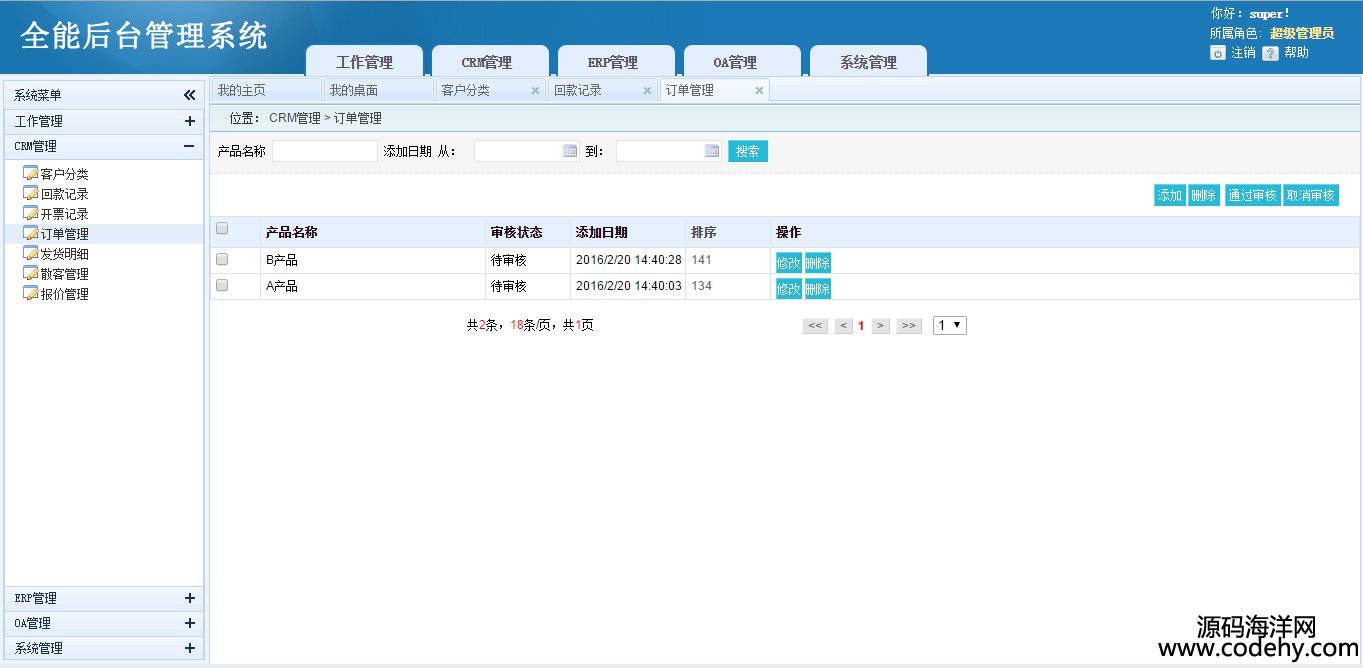The height and width of the screenshot is (668, 1363).
Task: Collapse the system menu sidebar chevrons
Action: (x=190, y=95)
